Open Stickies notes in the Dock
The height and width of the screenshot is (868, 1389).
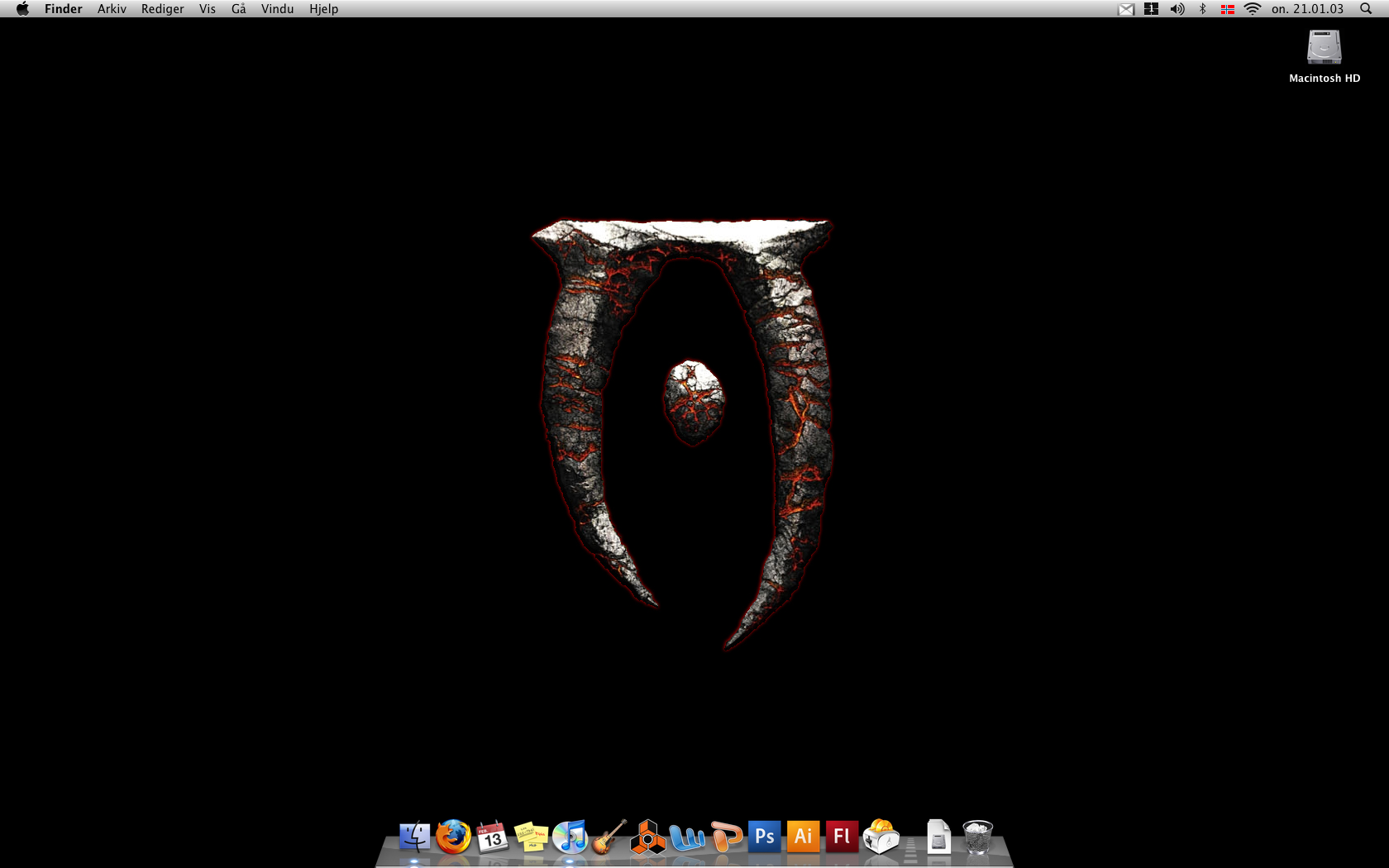531,837
